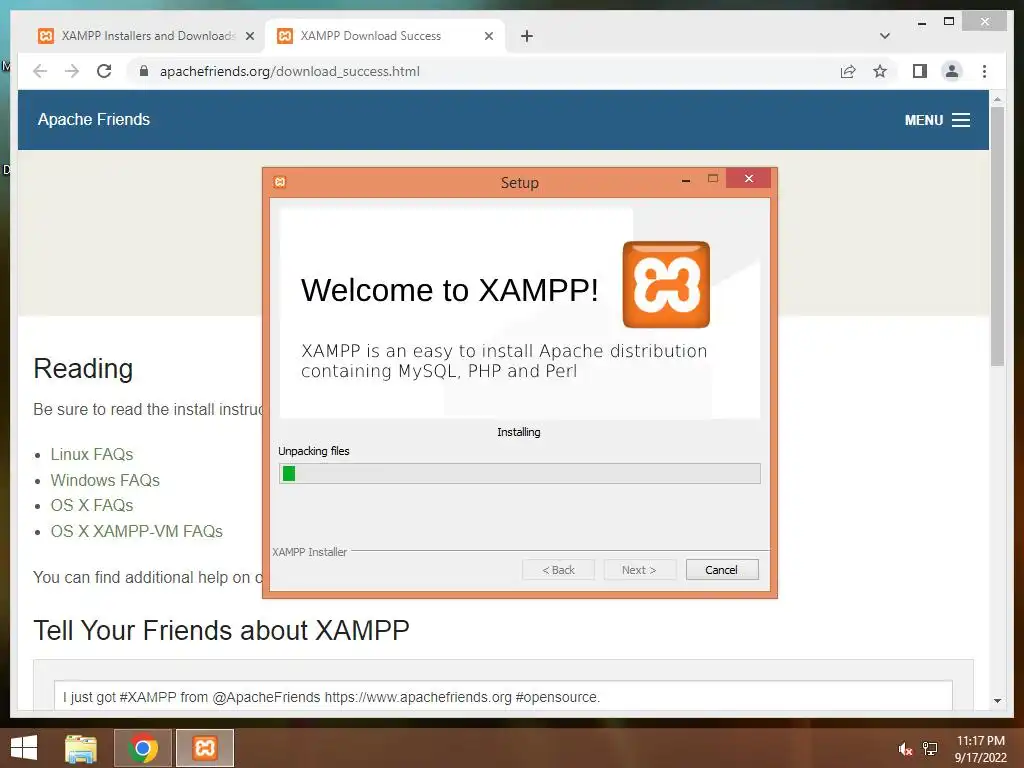Image resolution: width=1024 pixels, height=768 pixels.
Task: Reload the apachefriends page
Action: [x=104, y=71]
